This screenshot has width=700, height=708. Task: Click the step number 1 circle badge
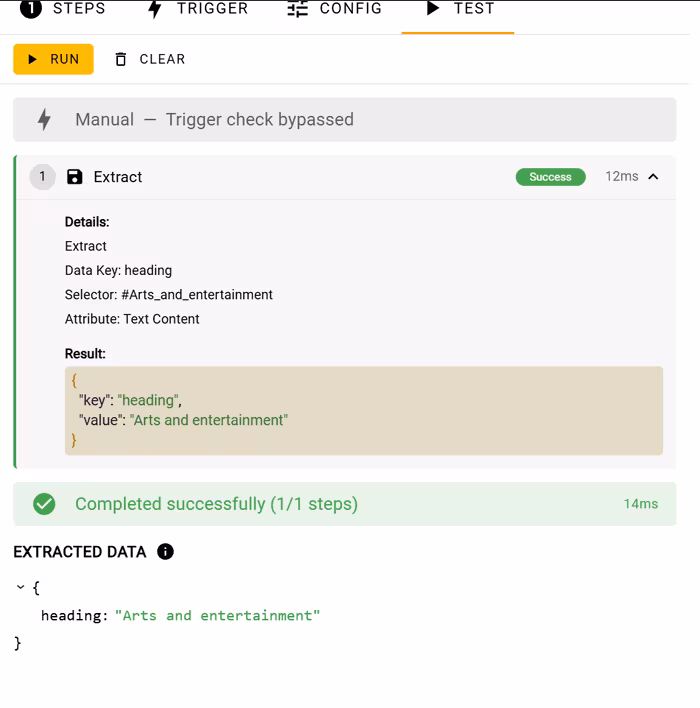(x=42, y=177)
